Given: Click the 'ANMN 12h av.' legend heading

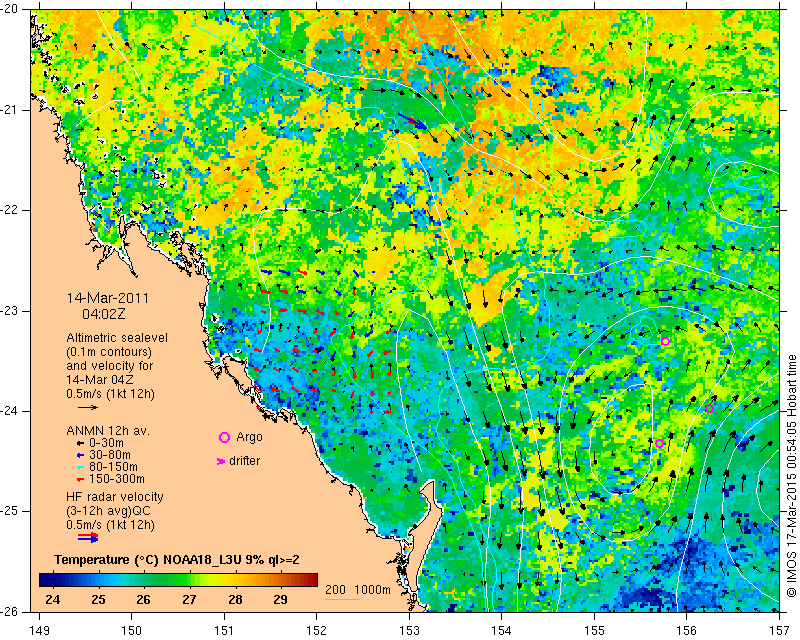Looking at the screenshot, I should [x=108, y=430].
